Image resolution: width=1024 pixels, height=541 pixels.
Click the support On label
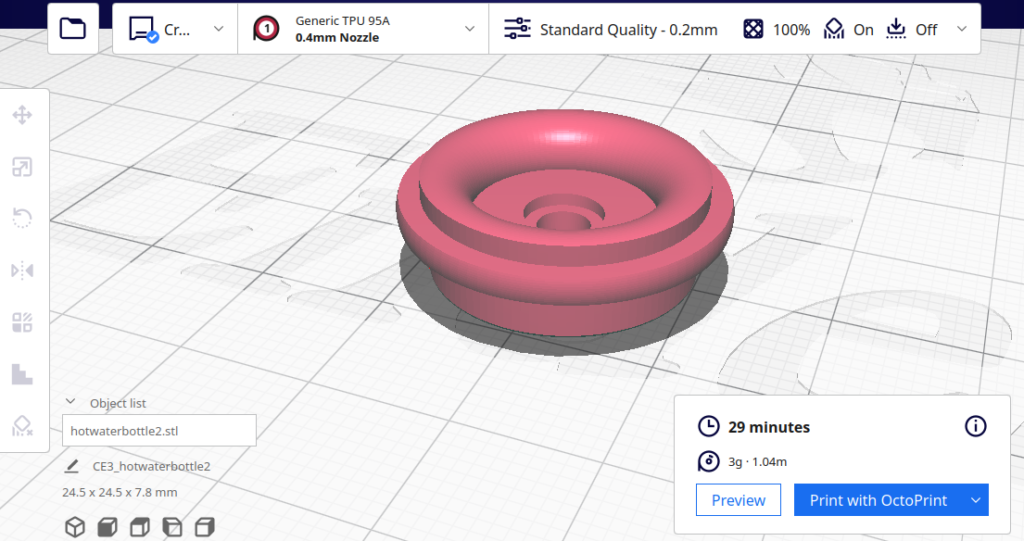[x=863, y=29]
